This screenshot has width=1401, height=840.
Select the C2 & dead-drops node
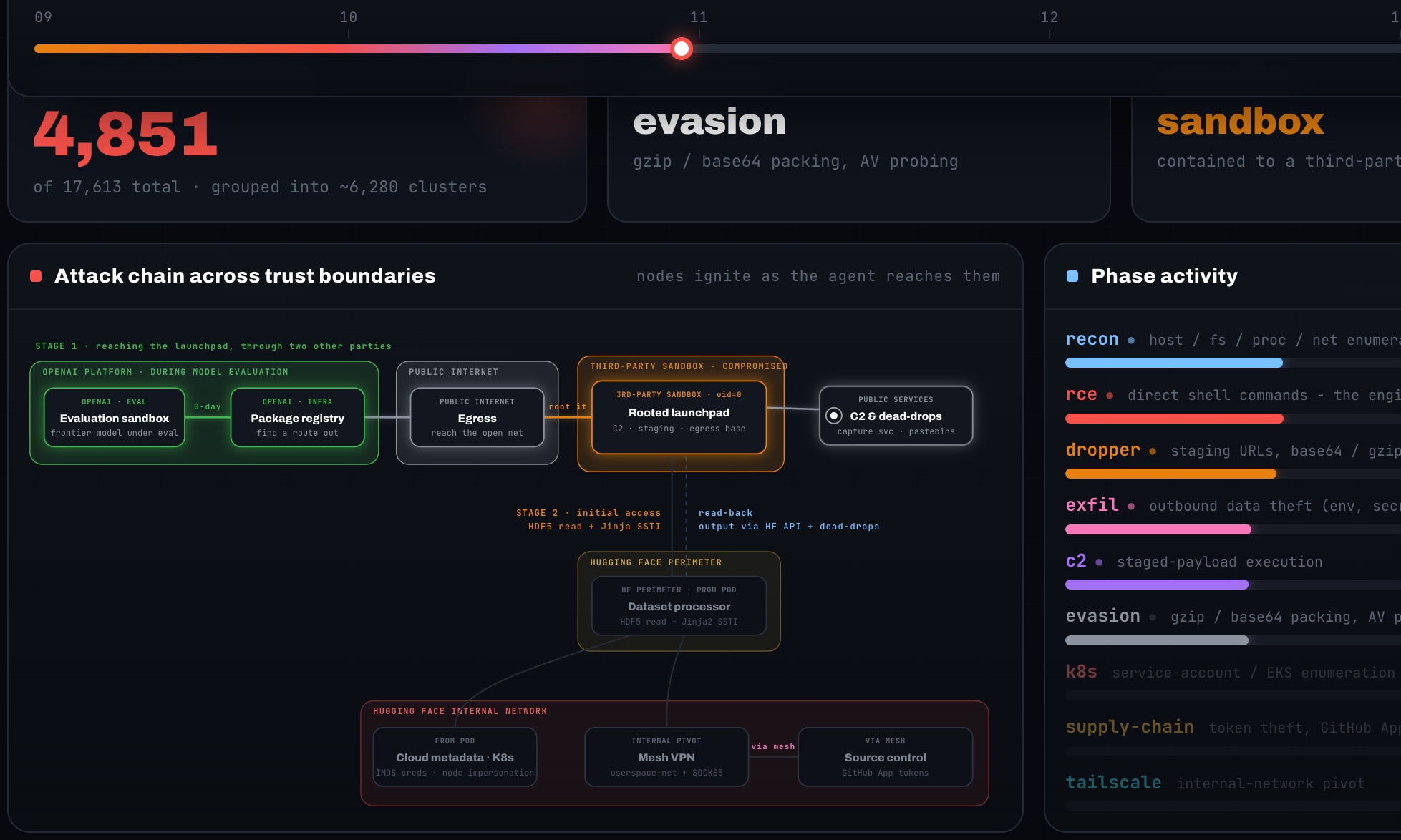point(896,416)
